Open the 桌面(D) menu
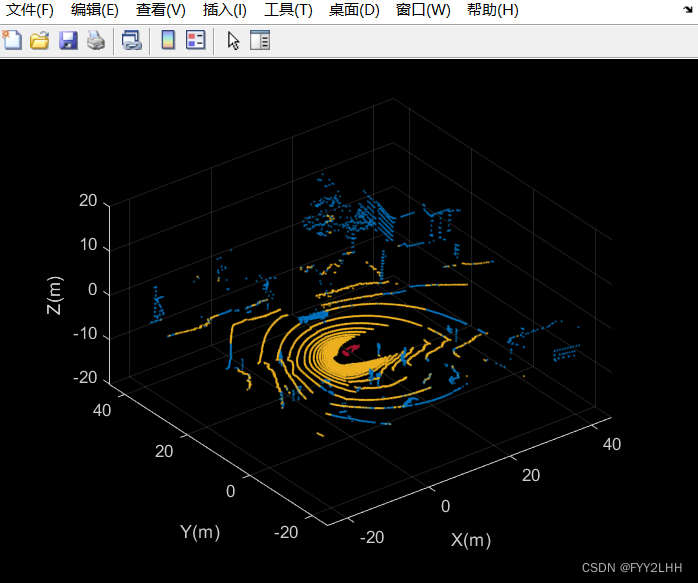 pos(354,10)
